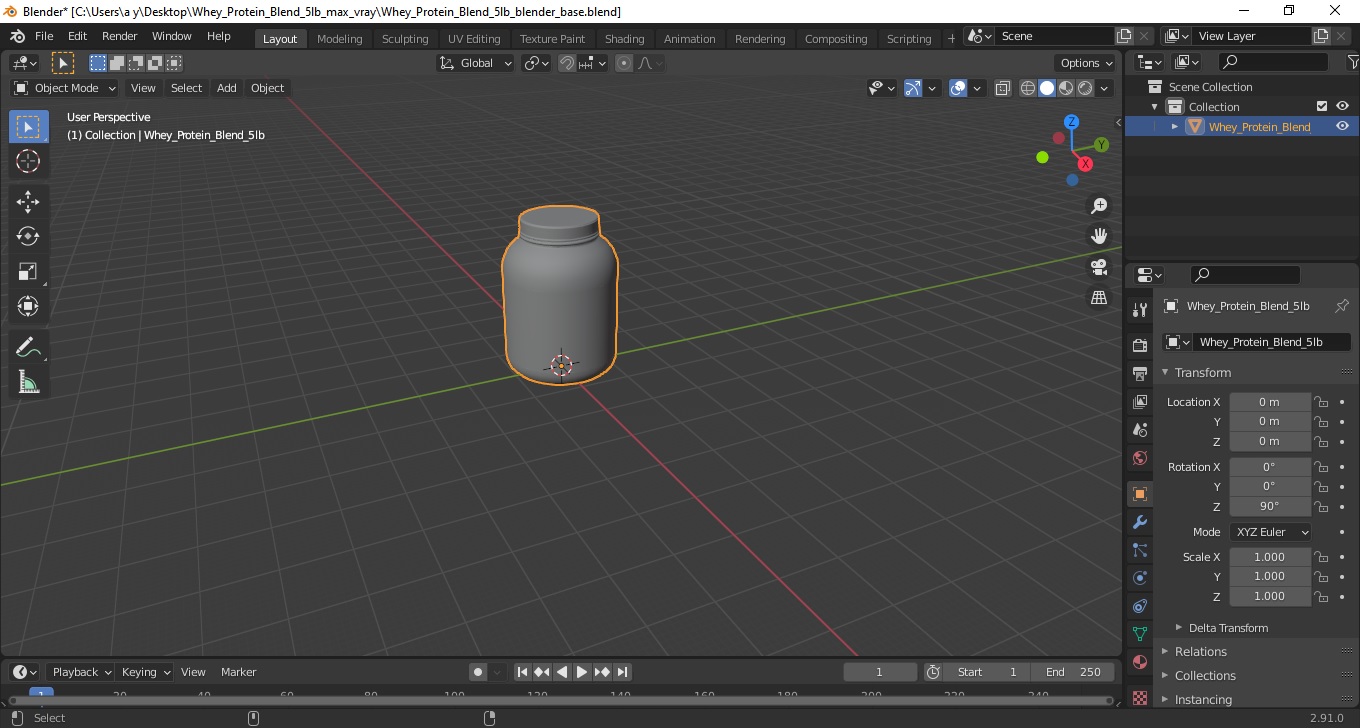Expand Whey_Protein_Blend tree item in outliner

tap(1175, 126)
